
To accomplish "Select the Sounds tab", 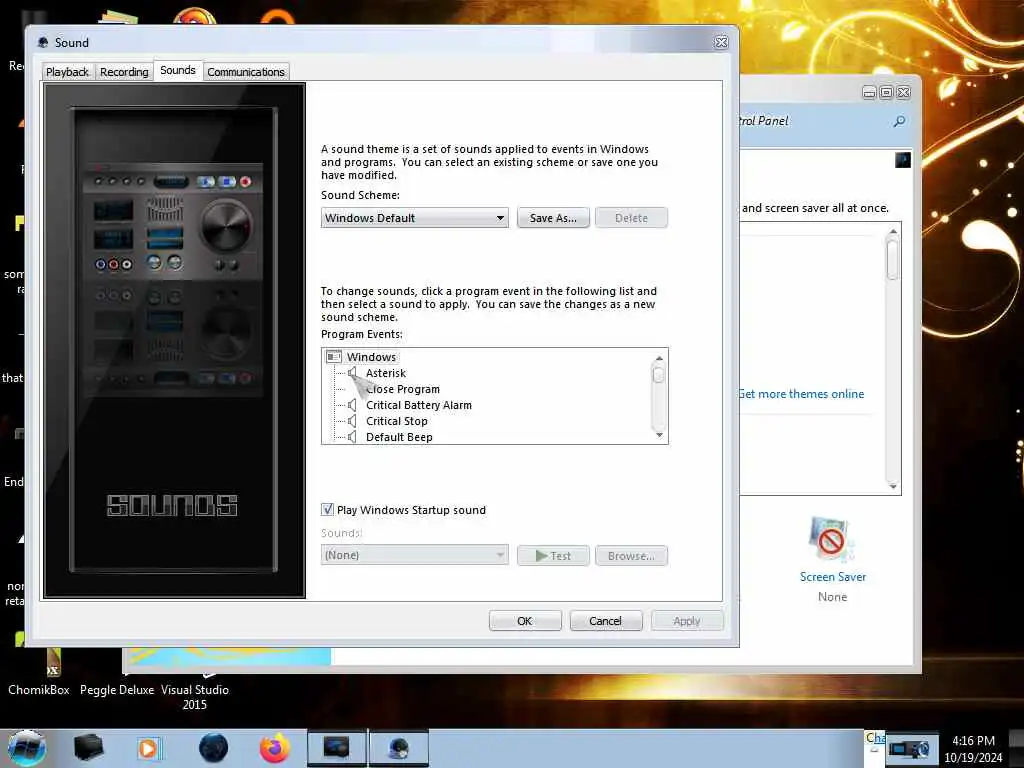I will (178, 70).
